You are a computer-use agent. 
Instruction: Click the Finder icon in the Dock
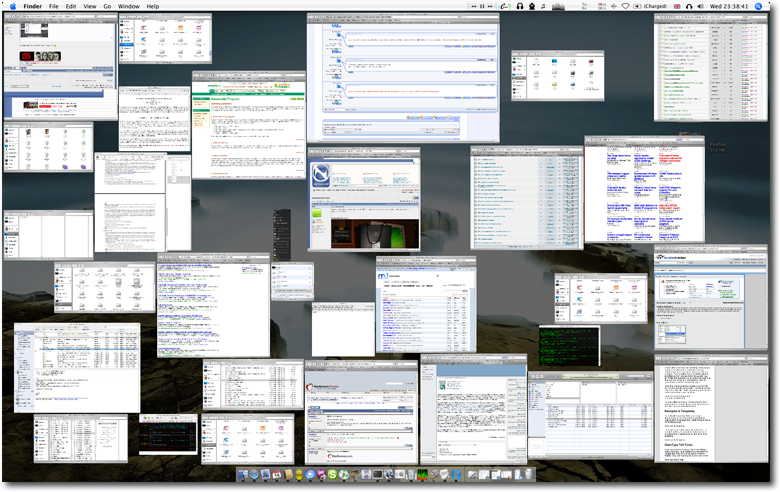coord(243,474)
